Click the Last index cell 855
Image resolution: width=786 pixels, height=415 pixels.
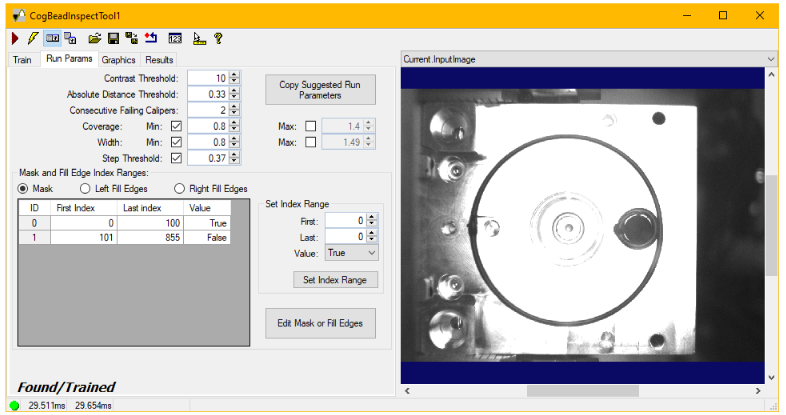pyautogui.click(x=150, y=238)
